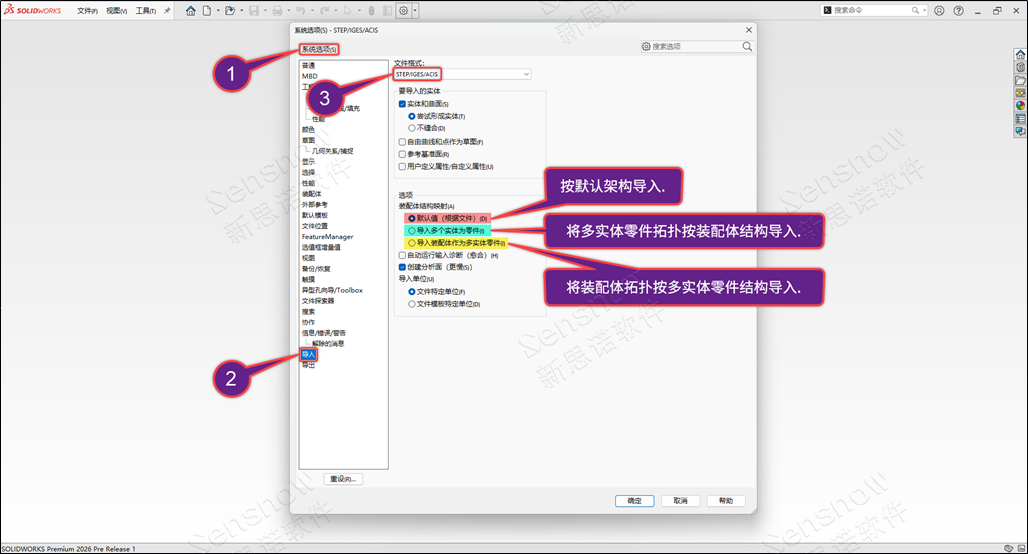The height and width of the screenshot is (554, 1028).
Task: Open the Open file dropdown arrow
Action: [x=242, y=10]
